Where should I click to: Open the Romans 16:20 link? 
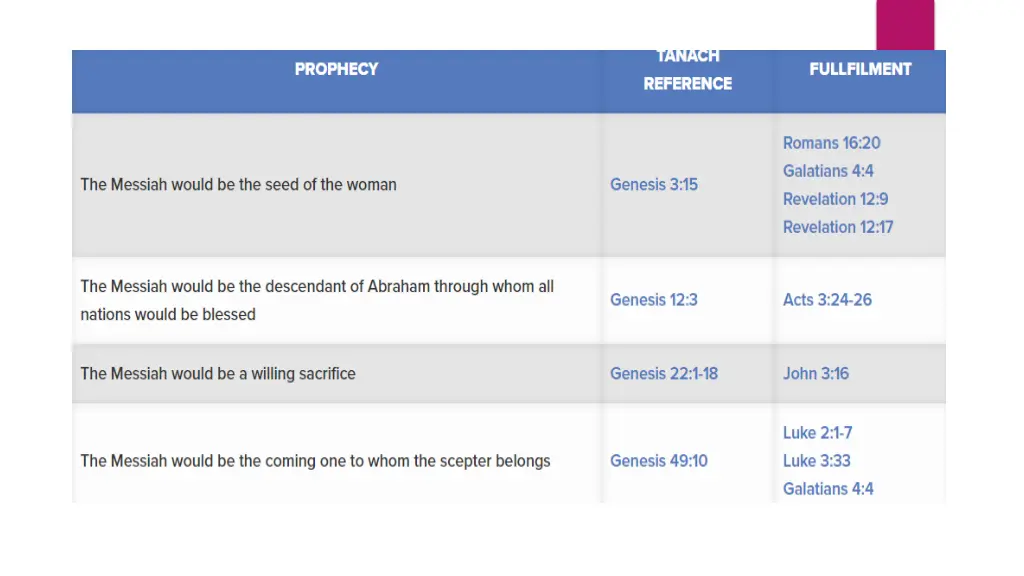tap(831, 143)
